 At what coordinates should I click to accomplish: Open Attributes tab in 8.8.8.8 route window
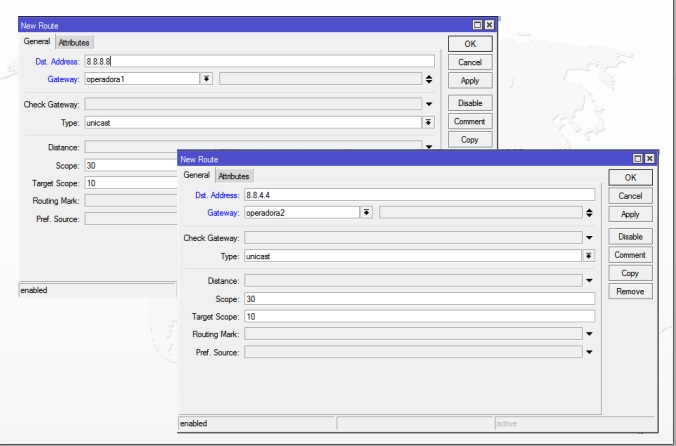tap(74, 42)
